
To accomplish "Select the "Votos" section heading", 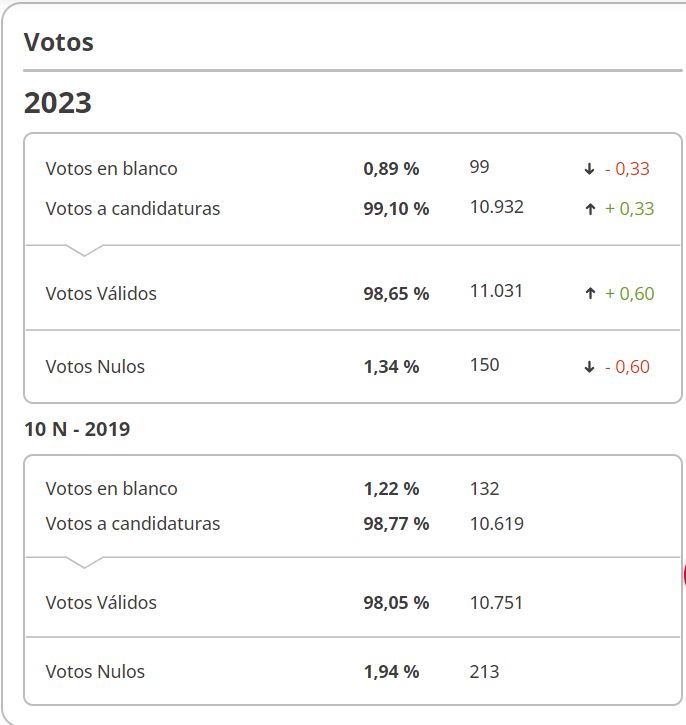I will click(x=59, y=42).
